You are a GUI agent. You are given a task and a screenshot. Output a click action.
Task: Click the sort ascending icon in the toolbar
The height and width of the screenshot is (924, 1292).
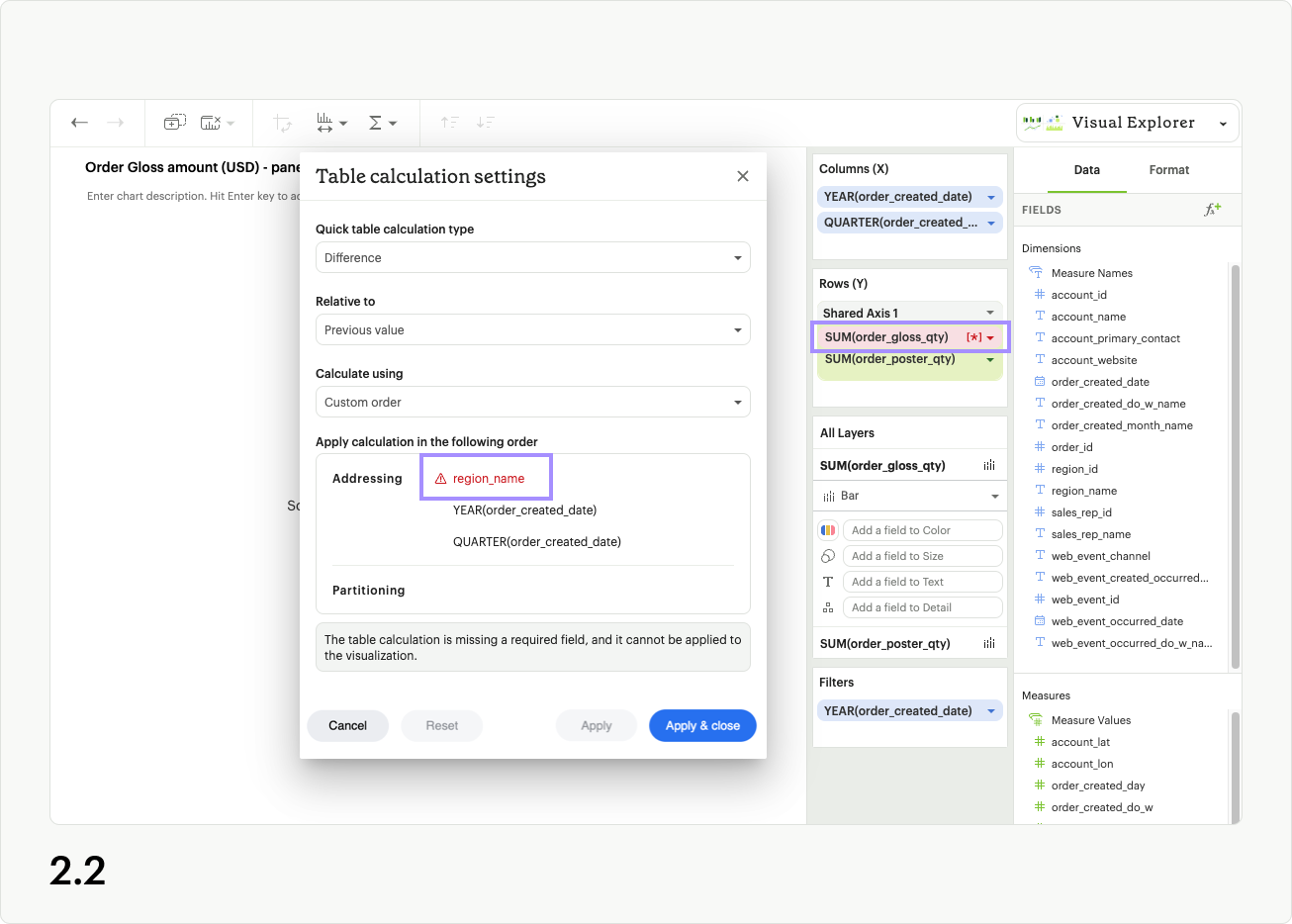pyautogui.click(x=450, y=123)
